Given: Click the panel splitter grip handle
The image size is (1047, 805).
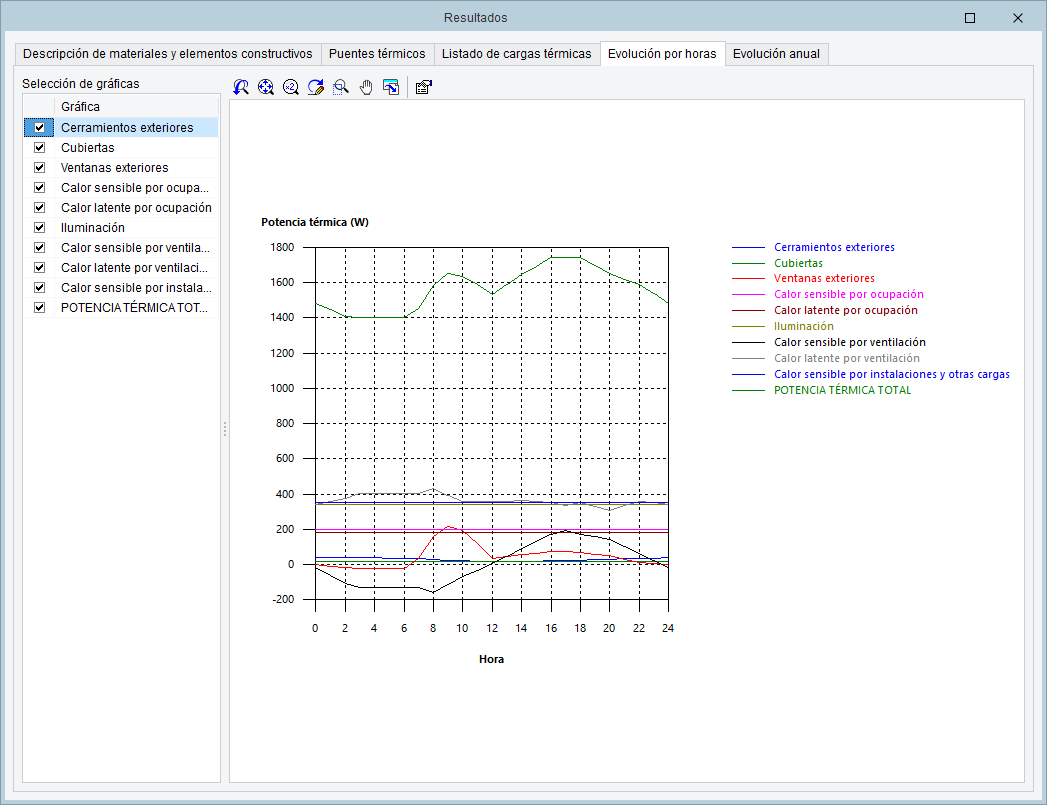Looking at the screenshot, I should coord(225,428).
